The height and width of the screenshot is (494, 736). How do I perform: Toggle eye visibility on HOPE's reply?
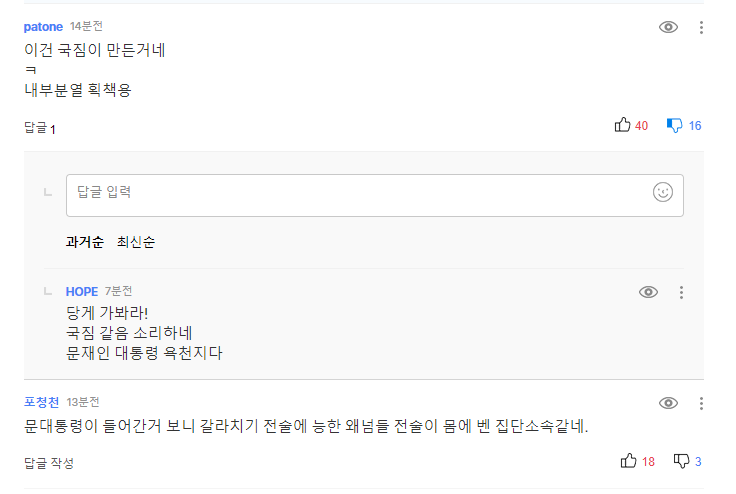649,292
